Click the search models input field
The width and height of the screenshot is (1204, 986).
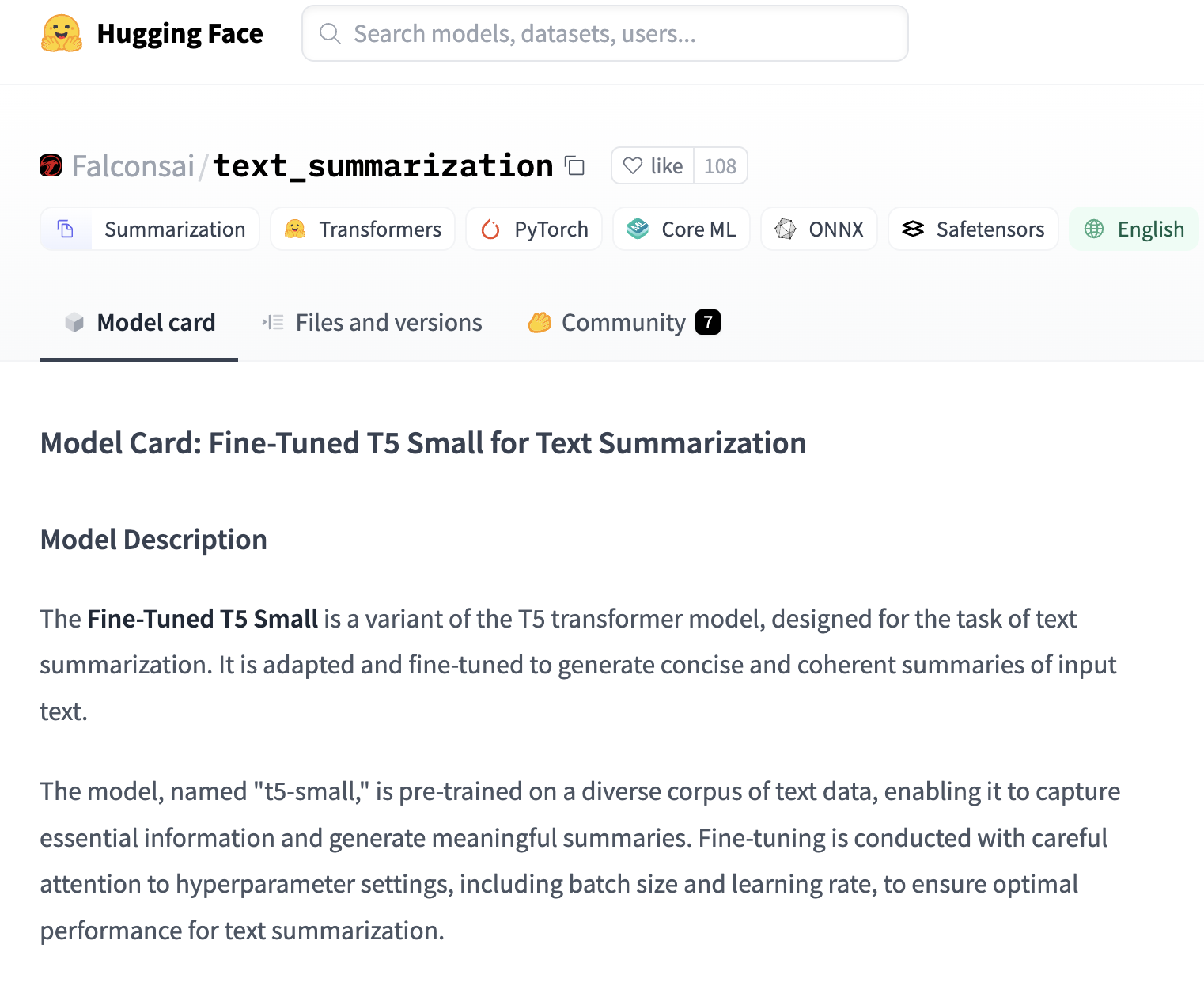point(604,33)
